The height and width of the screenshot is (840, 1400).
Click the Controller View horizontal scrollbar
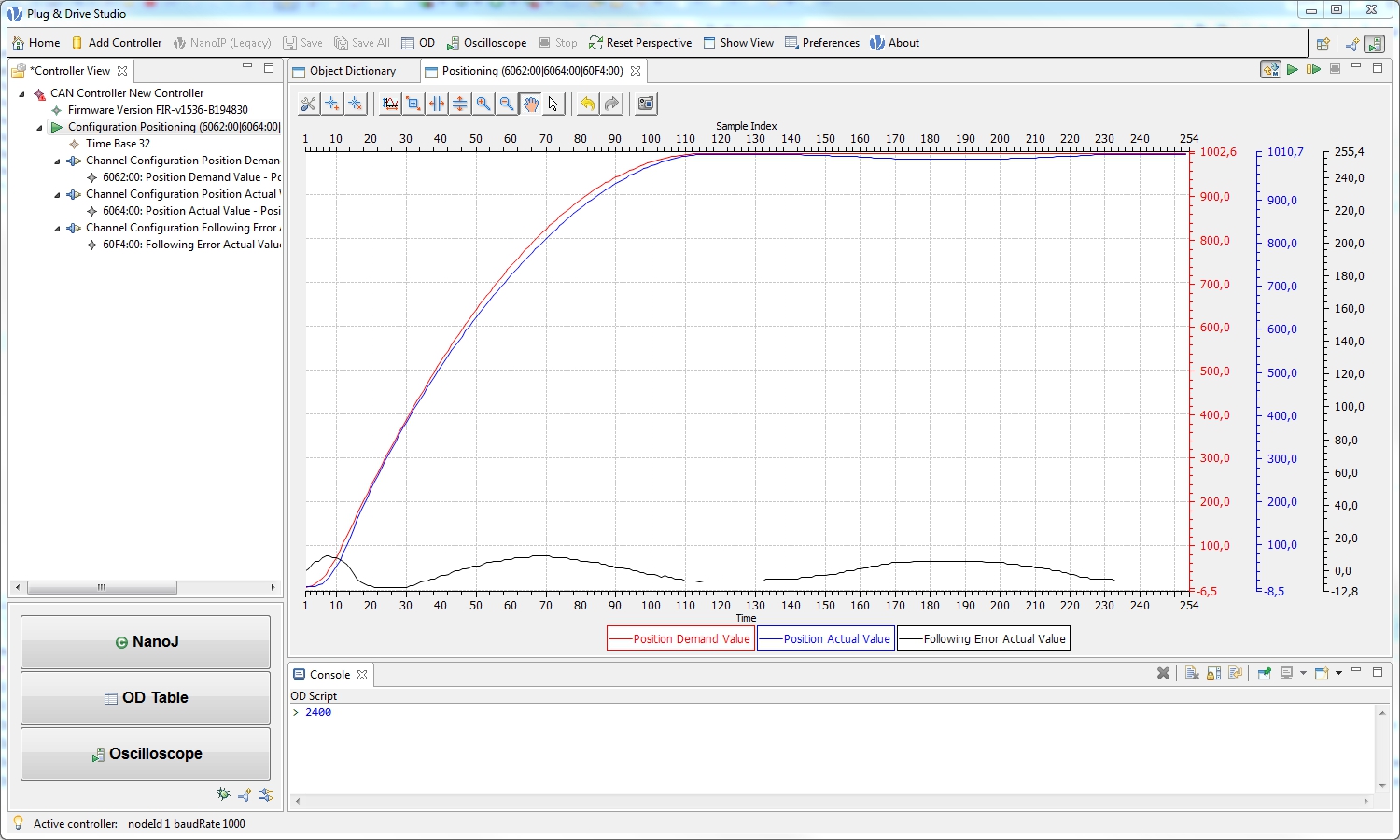click(102, 588)
